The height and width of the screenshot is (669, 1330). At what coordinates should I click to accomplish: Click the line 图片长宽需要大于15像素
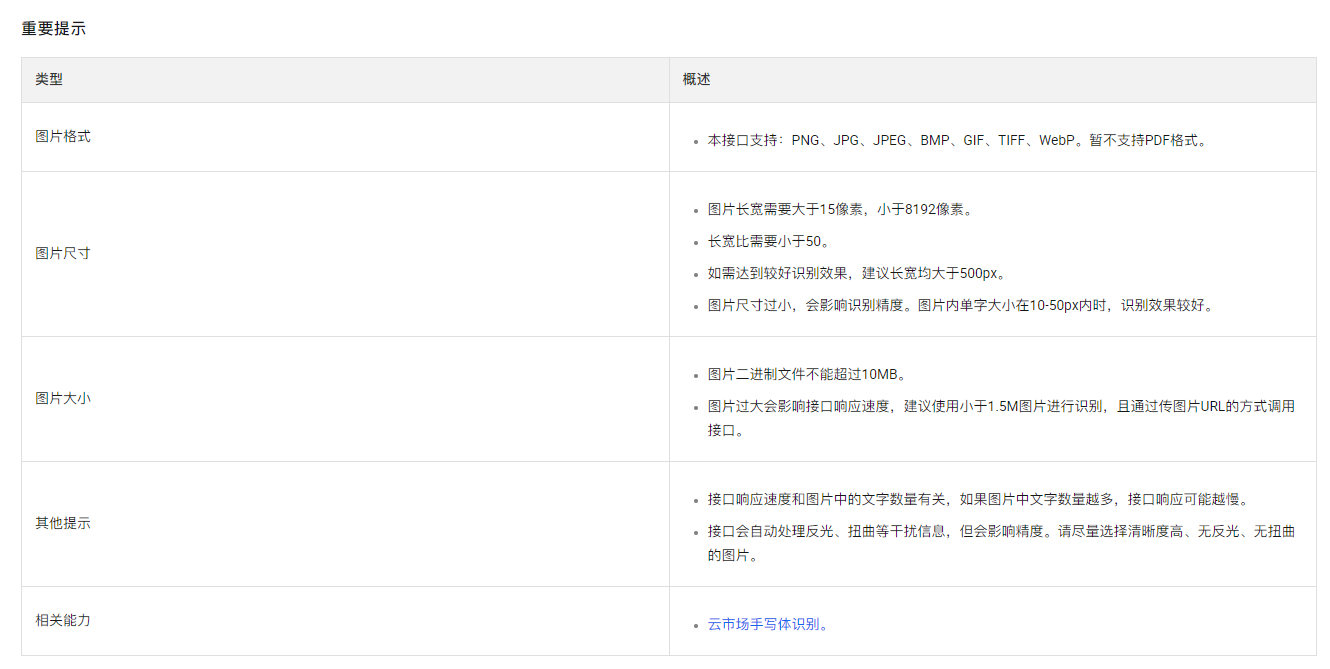click(x=840, y=210)
